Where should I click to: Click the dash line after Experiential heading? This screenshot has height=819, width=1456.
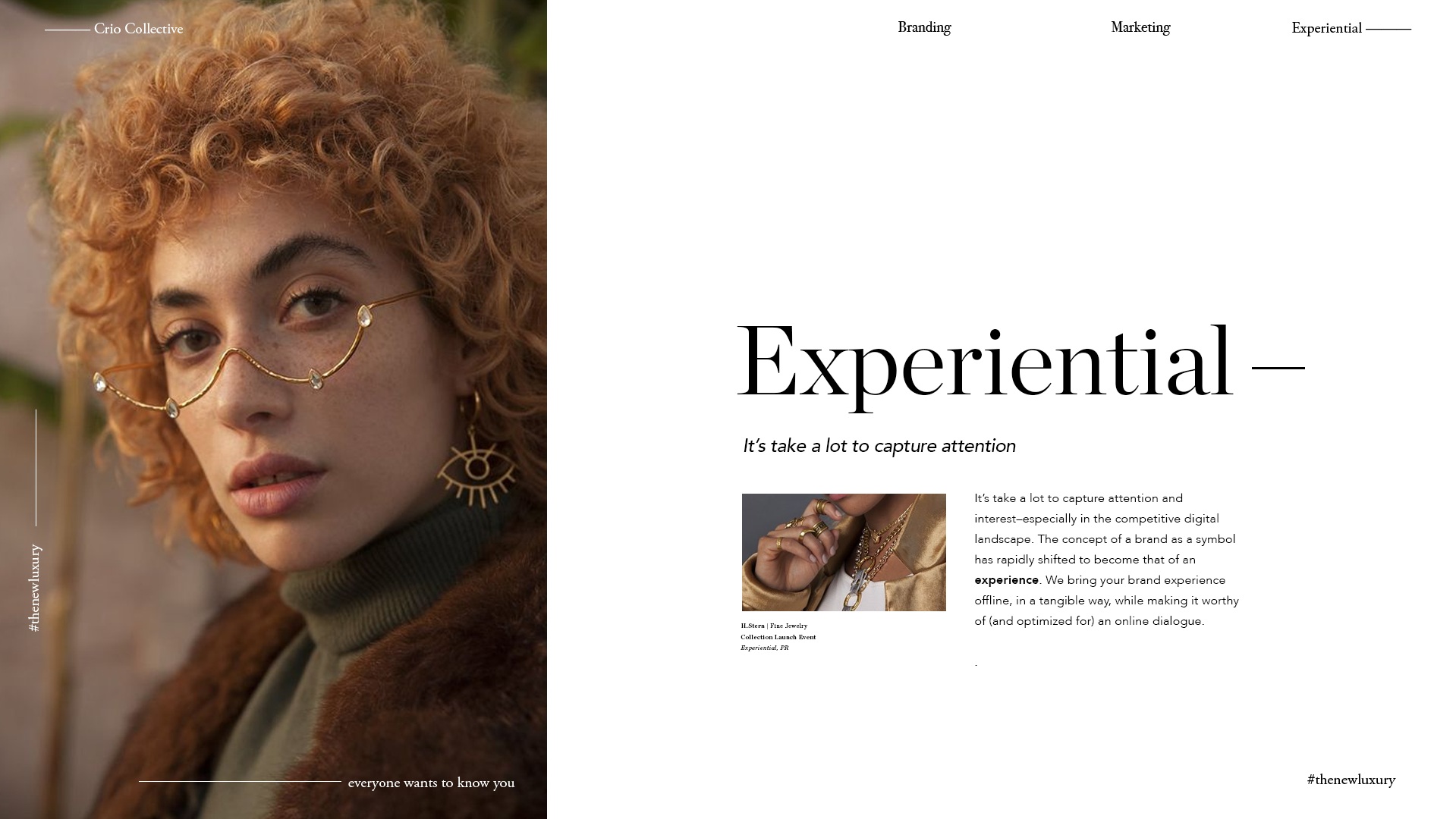tap(1278, 368)
